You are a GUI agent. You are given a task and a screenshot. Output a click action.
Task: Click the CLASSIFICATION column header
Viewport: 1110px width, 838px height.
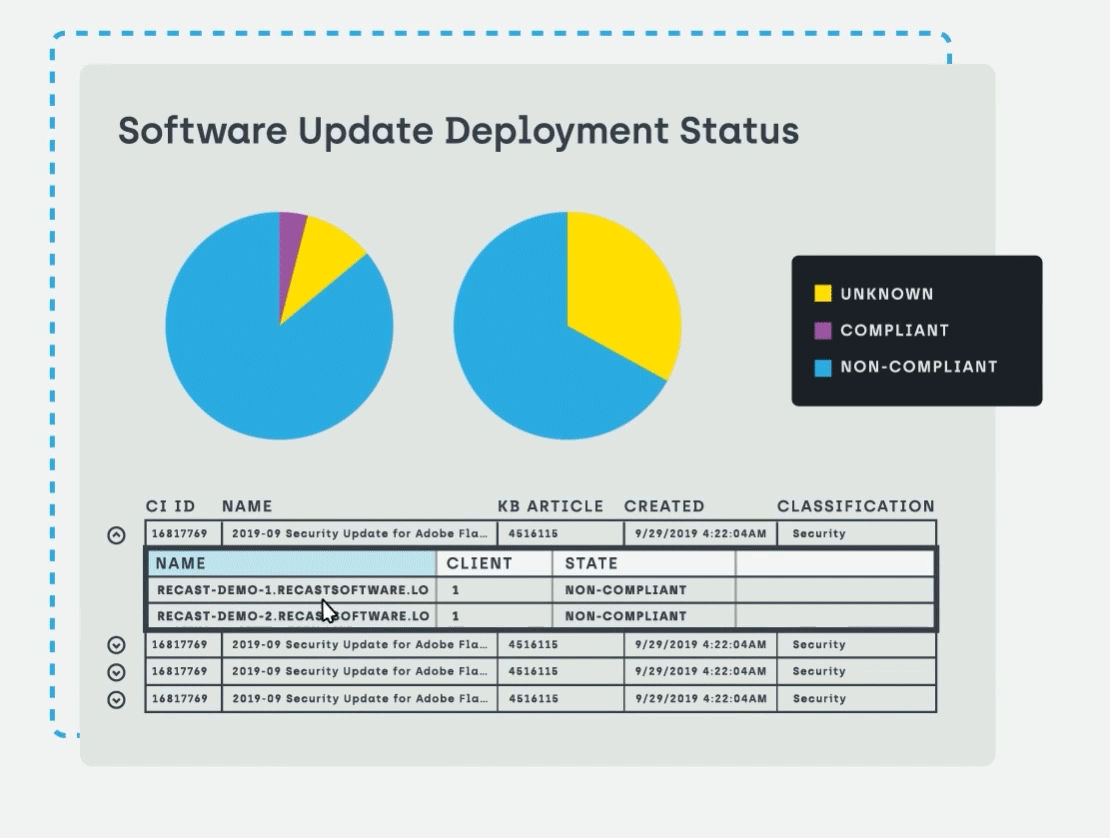[855, 506]
